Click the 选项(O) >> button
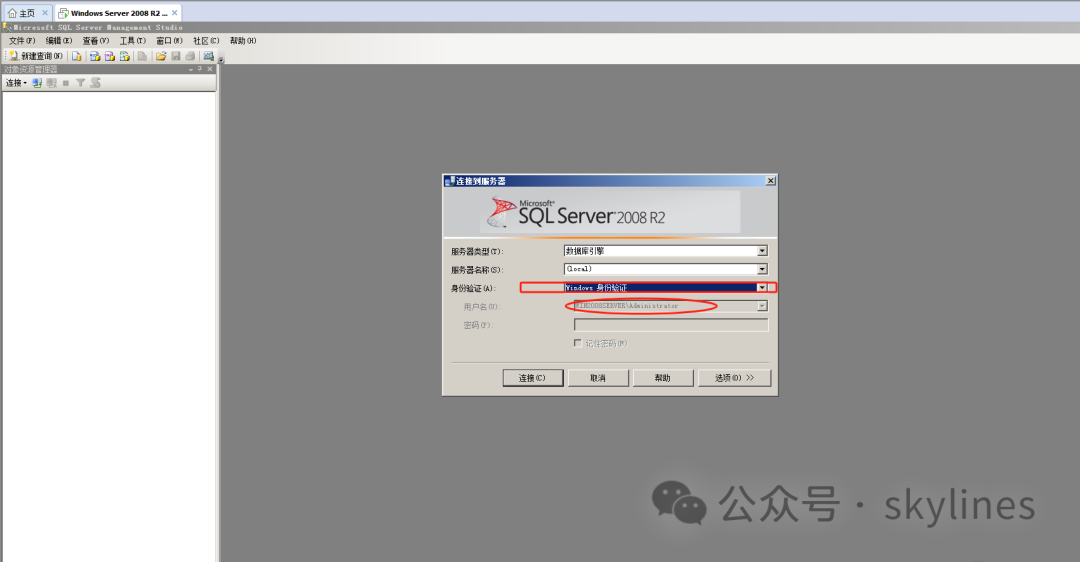 (x=734, y=378)
